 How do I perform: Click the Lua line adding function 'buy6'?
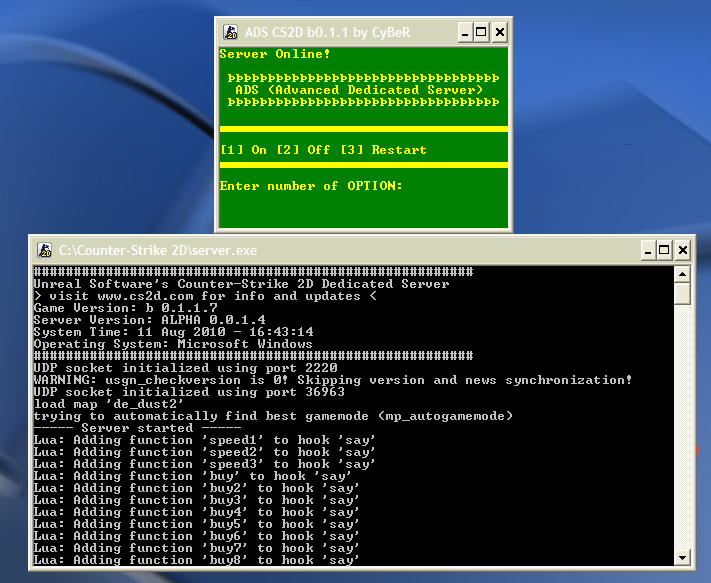tap(197, 536)
